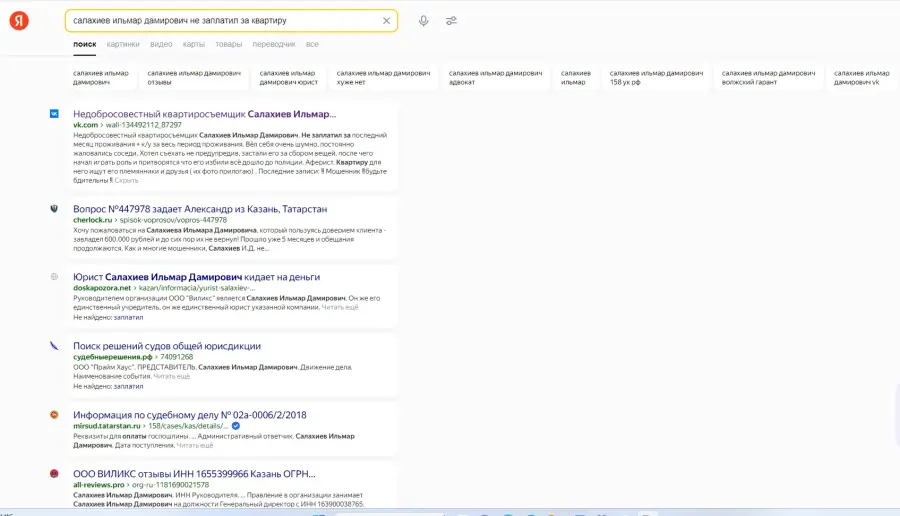Image resolution: width=900 pixels, height=516 pixels.
Task: Expand mirsud snippet with 'Читать ещё'
Action: click(x=195, y=445)
